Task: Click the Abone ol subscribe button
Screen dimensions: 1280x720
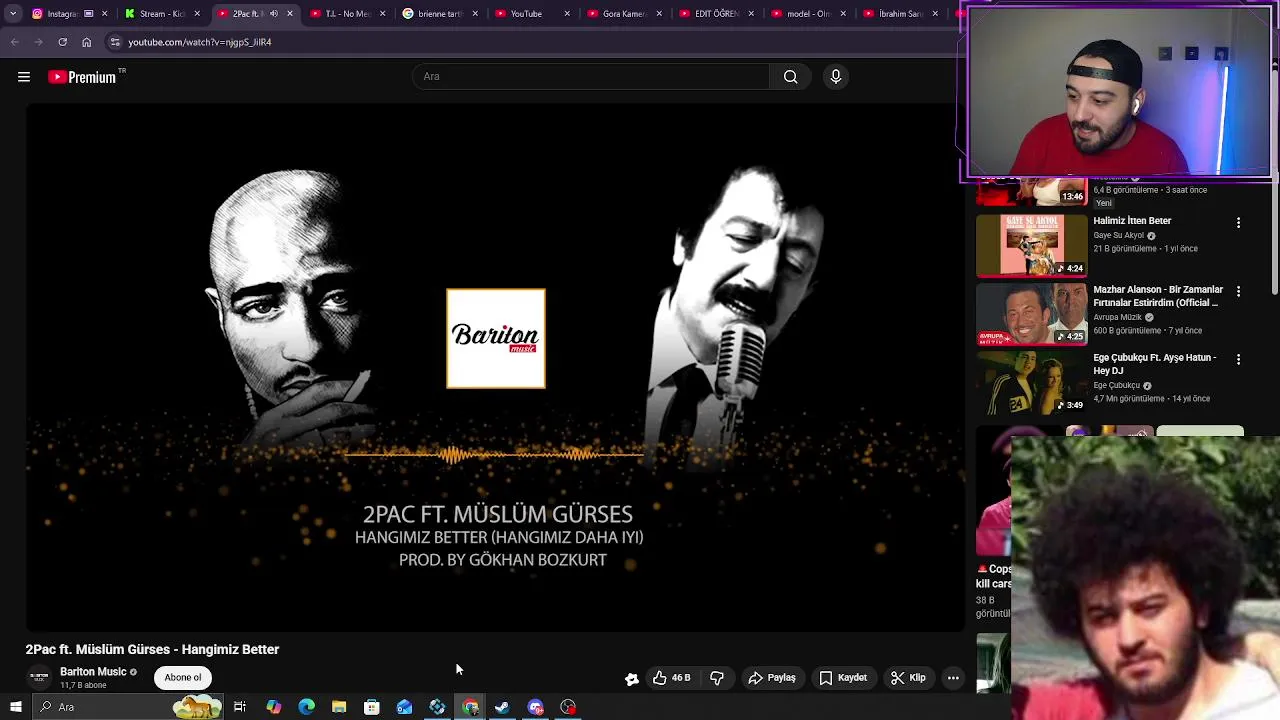Action: [183, 677]
